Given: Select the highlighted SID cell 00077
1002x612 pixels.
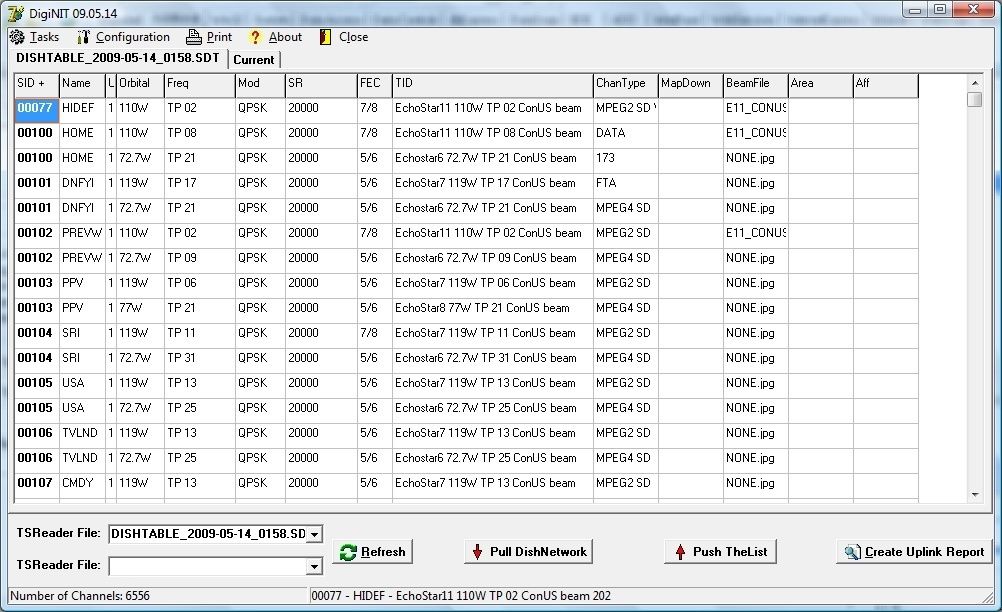Looking at the screenshot, I should (x=36, y=109).
